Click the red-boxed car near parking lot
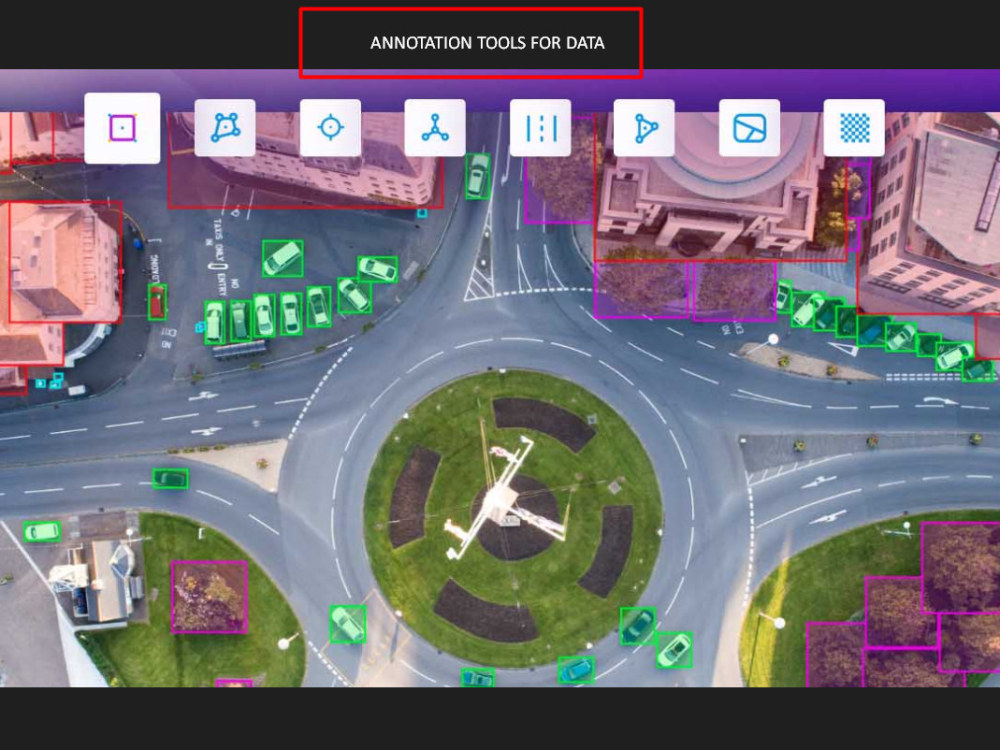 click(157, 302)
